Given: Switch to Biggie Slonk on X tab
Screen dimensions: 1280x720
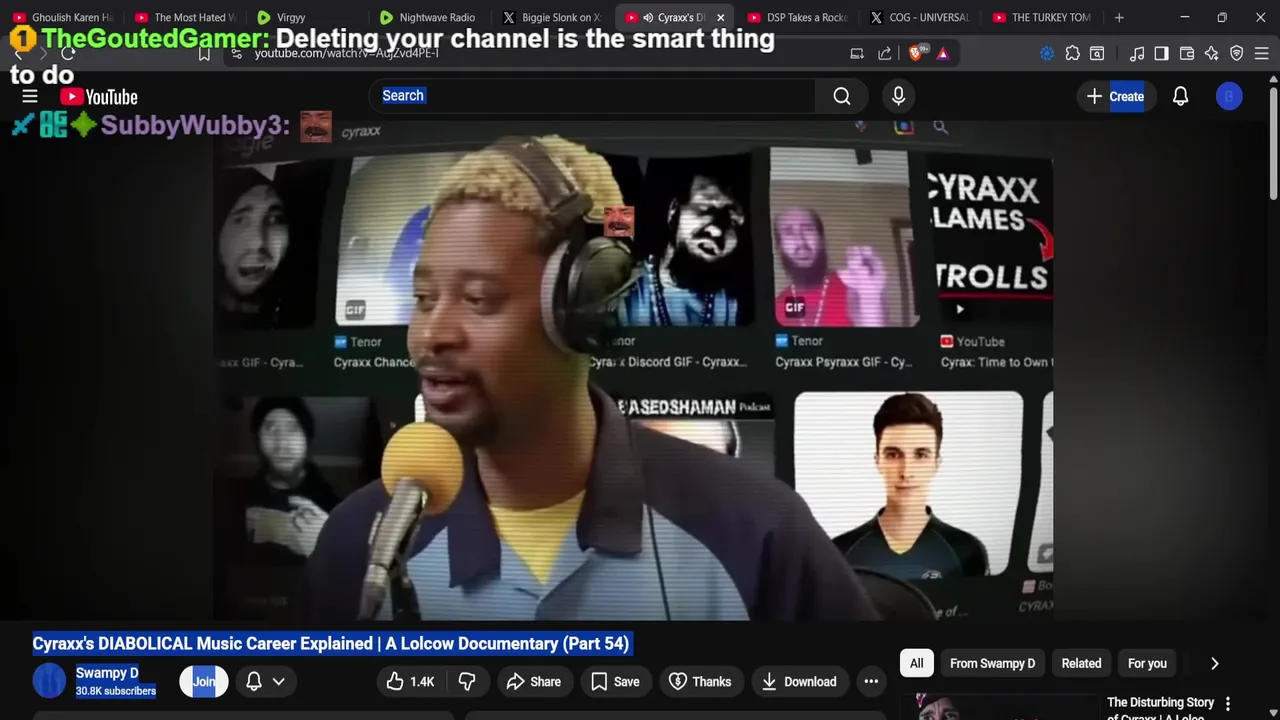Looking at the screenshot, I should (x=551, y=17).
